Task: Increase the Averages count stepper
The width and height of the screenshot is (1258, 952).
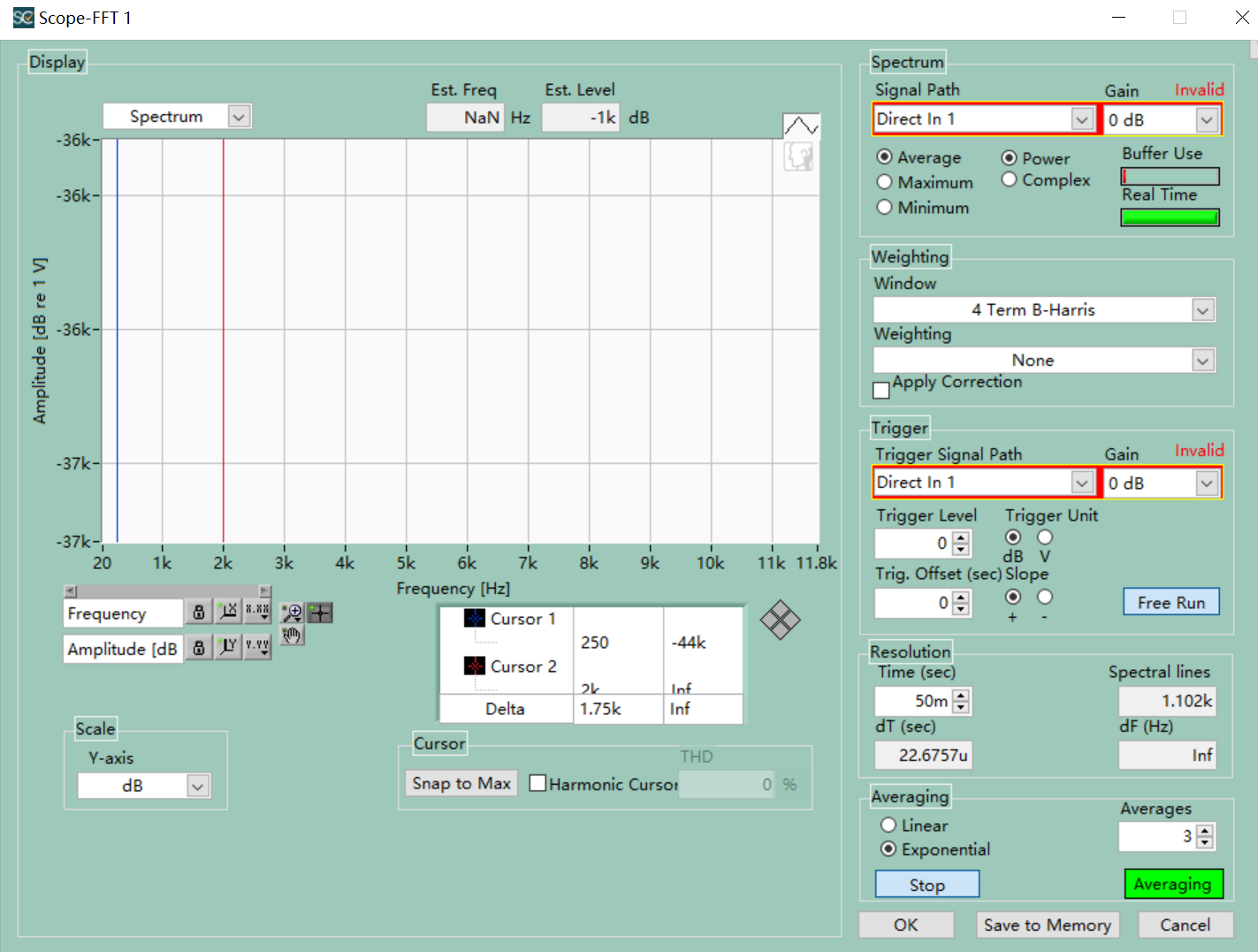Action: [1205, 831]
